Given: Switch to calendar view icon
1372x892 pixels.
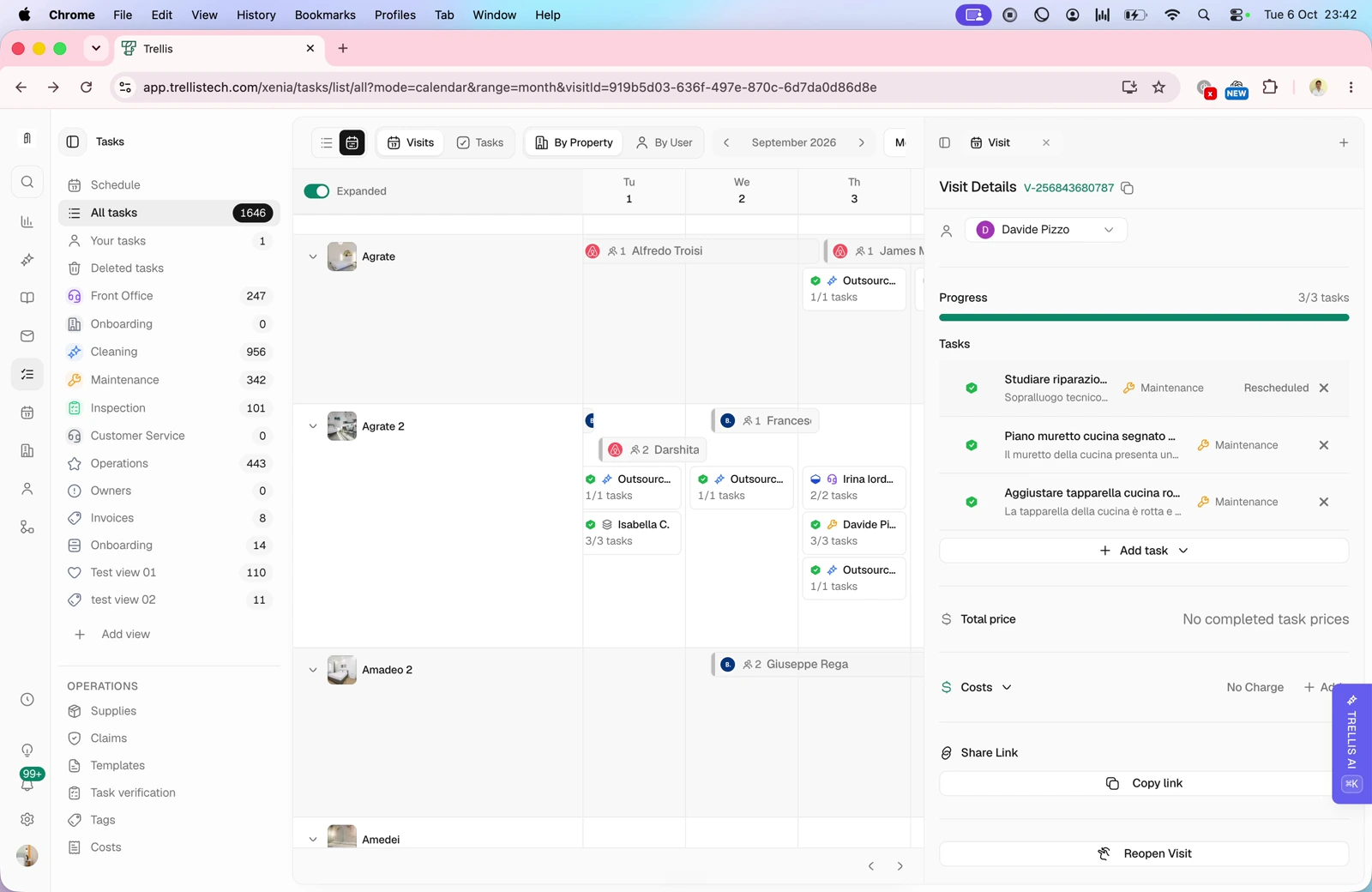Looking at the screenshot, I should click(x=352, y=142).
